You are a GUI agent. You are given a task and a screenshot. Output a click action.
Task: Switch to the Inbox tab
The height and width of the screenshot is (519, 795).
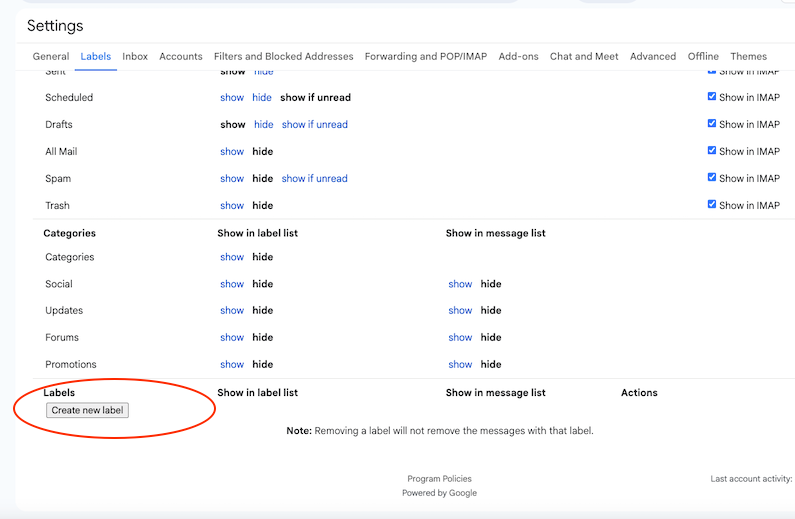click(135, 57)
